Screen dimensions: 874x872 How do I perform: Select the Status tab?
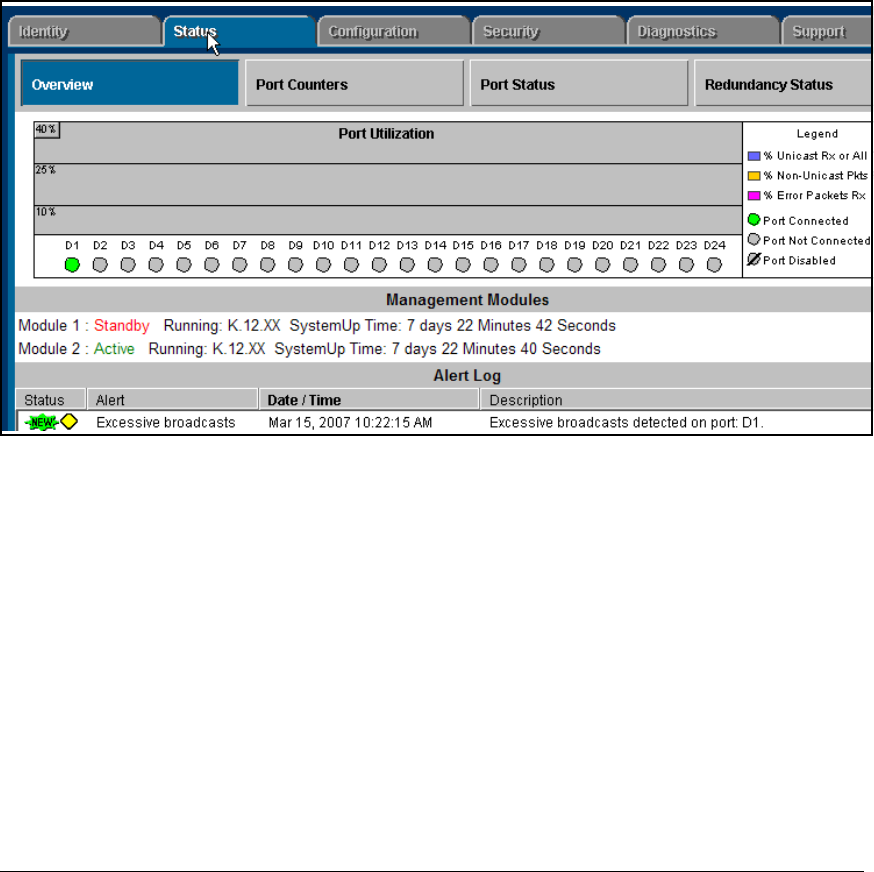[x=240, y=31]
